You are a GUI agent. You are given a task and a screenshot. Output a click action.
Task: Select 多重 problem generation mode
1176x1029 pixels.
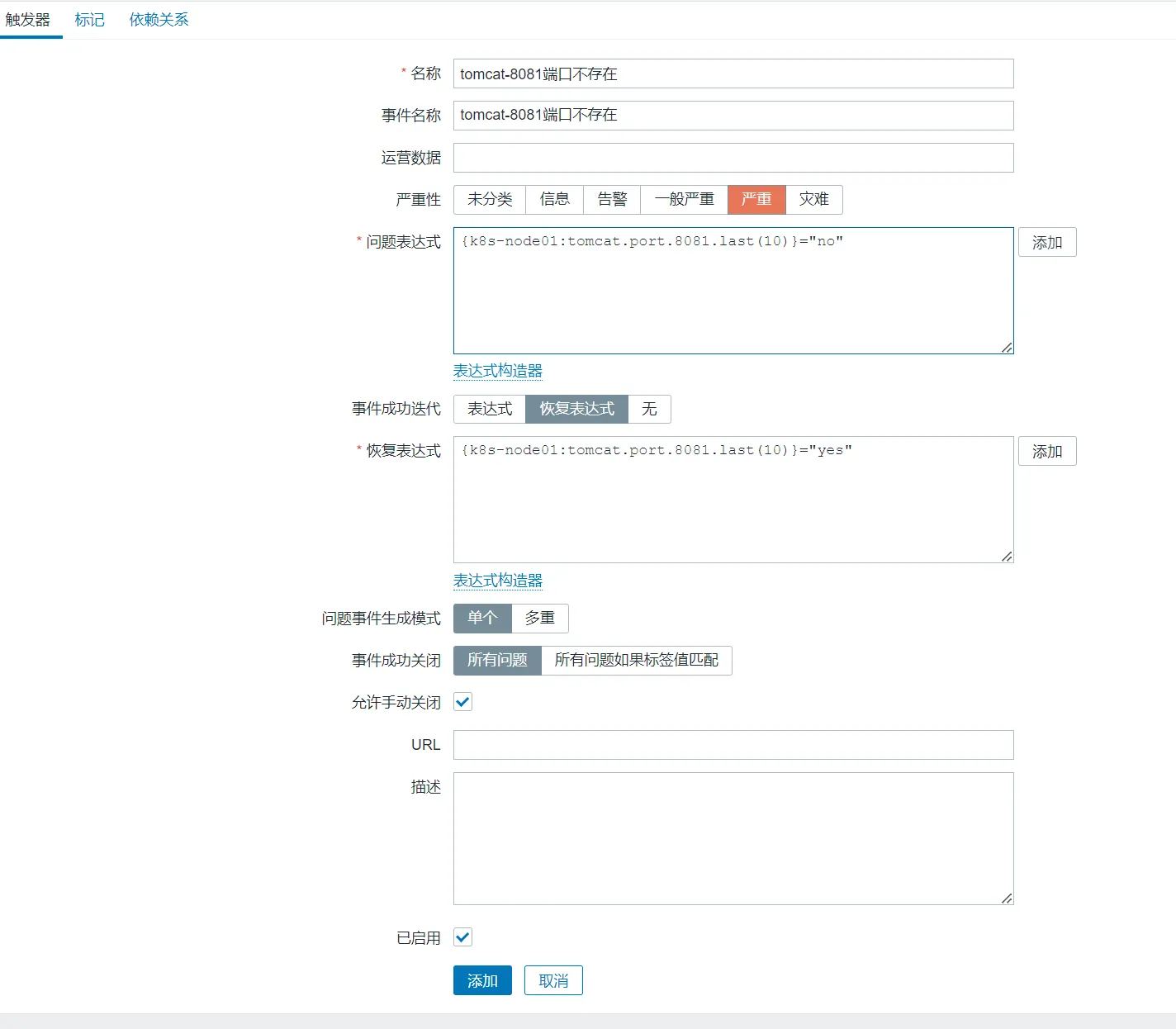coord(539,618)
